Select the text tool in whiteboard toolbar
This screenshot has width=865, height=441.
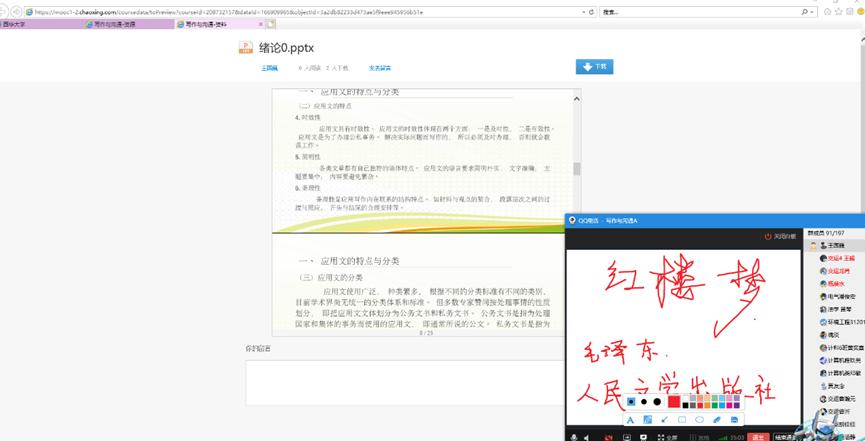tap(631, 420)
